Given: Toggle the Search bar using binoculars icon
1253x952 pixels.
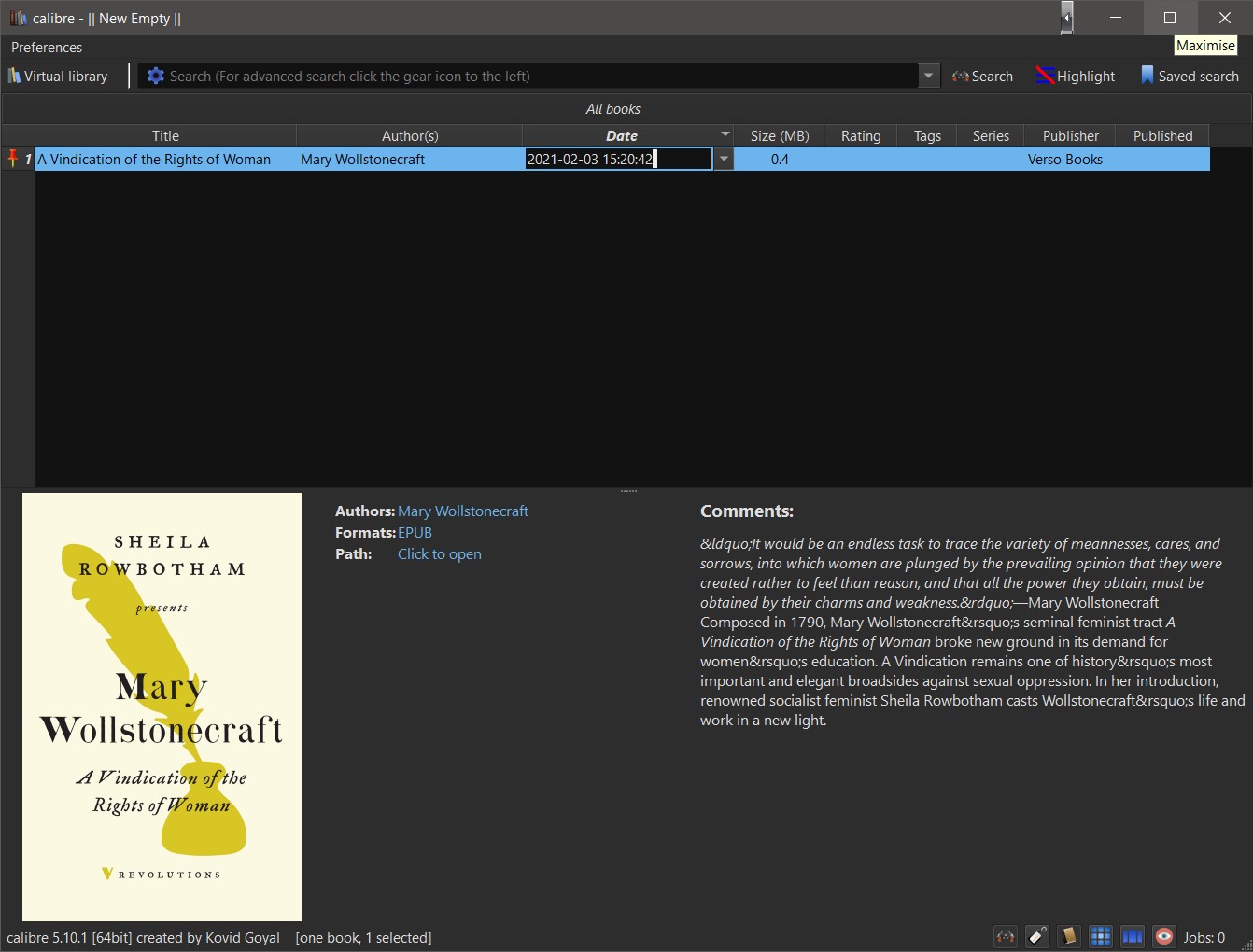Looking at the screenshot, I should click(x=1006, y=936).
